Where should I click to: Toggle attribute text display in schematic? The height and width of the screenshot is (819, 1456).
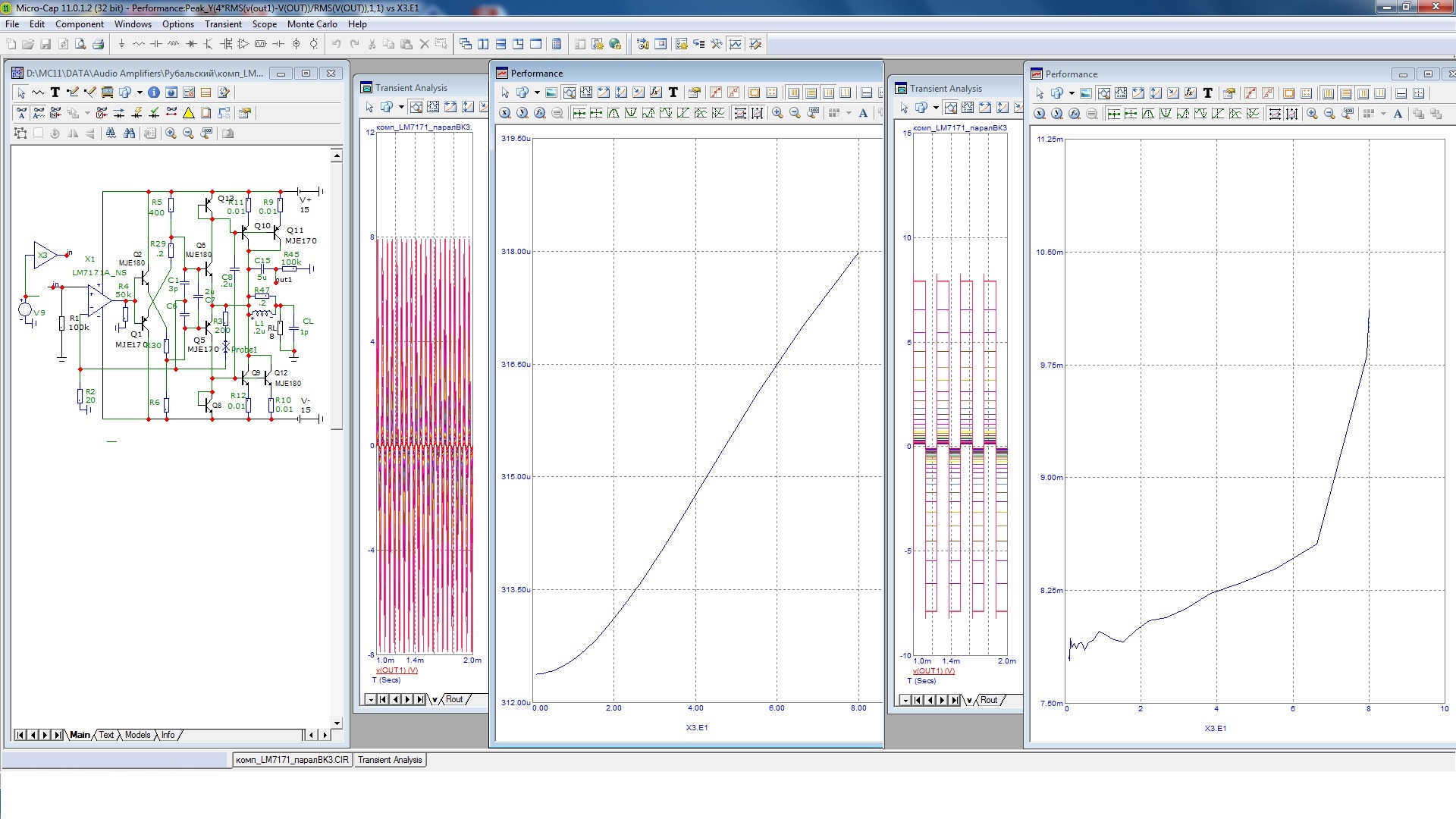tap(21, 113)
